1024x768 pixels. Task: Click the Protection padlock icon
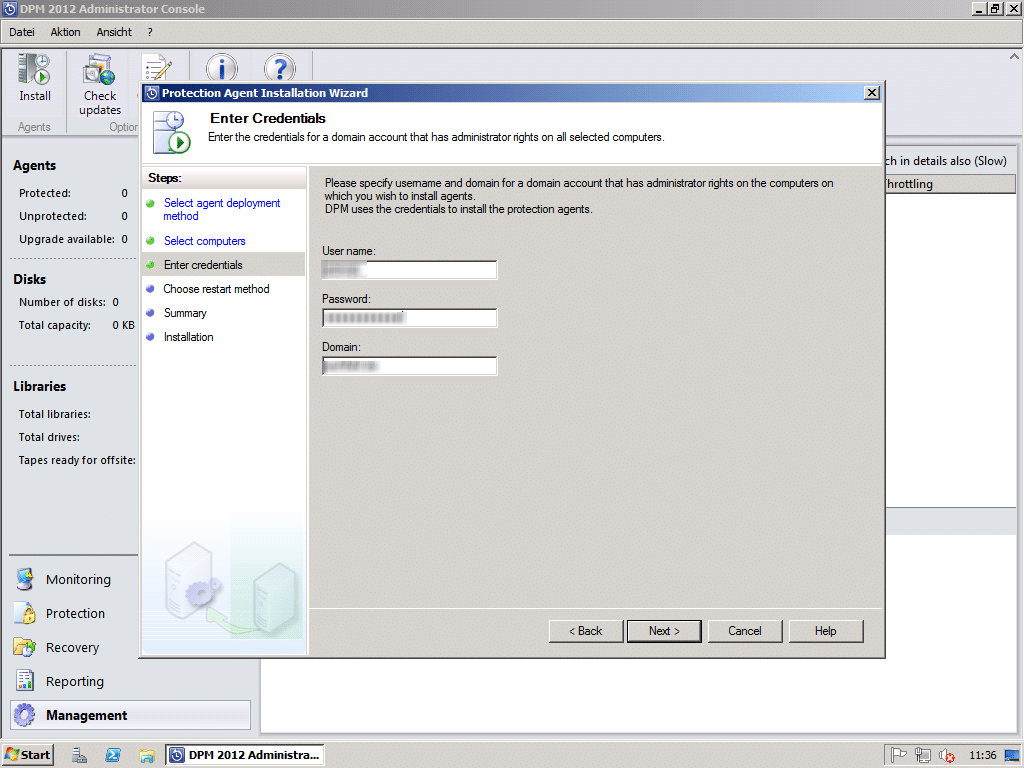click(25, 613)
